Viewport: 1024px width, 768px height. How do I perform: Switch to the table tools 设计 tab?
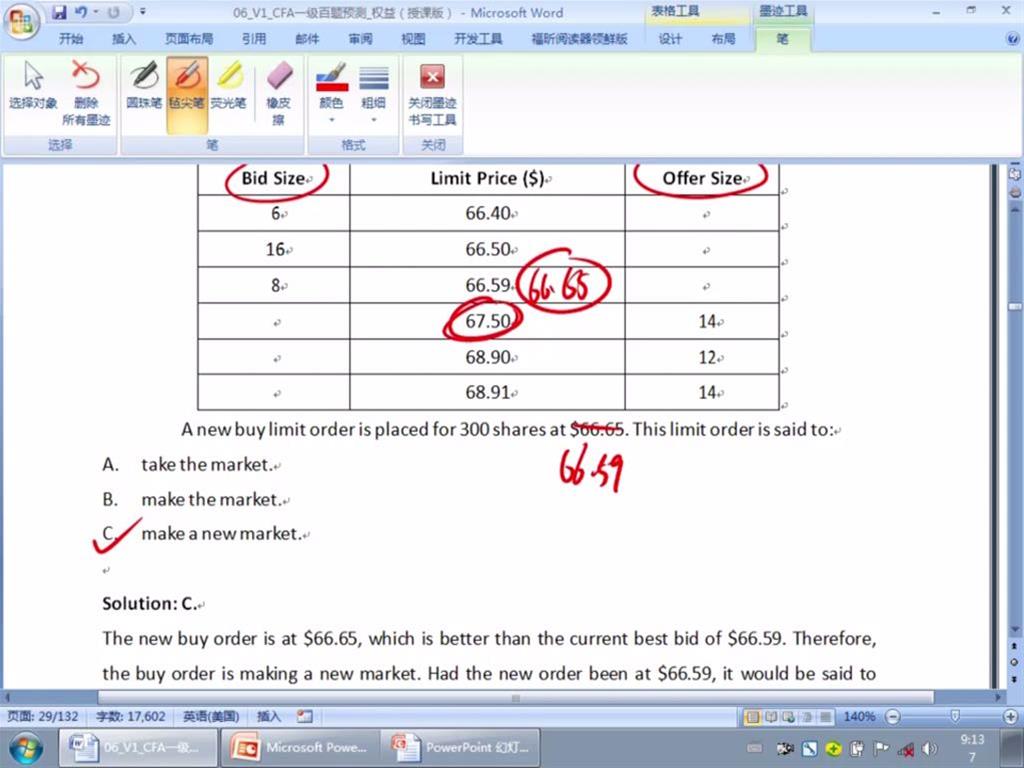(x=670, y=39)
